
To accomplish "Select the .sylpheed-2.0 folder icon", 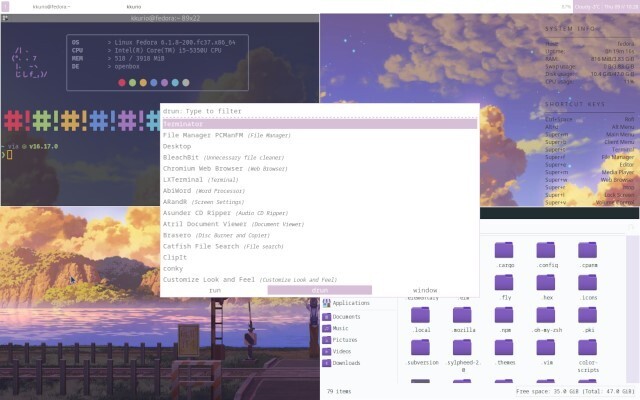I will pyautogui.click(x=462, y=347).
